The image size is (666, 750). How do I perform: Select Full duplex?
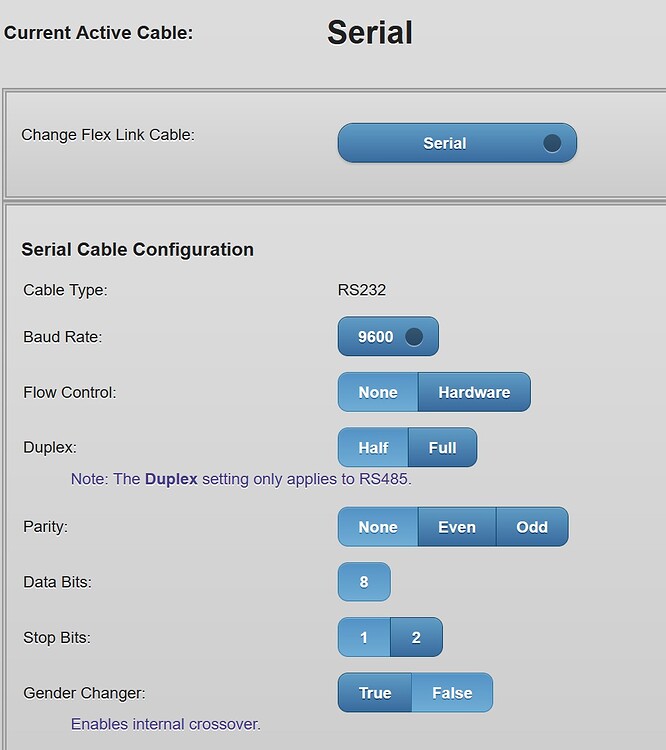(443, 447)
